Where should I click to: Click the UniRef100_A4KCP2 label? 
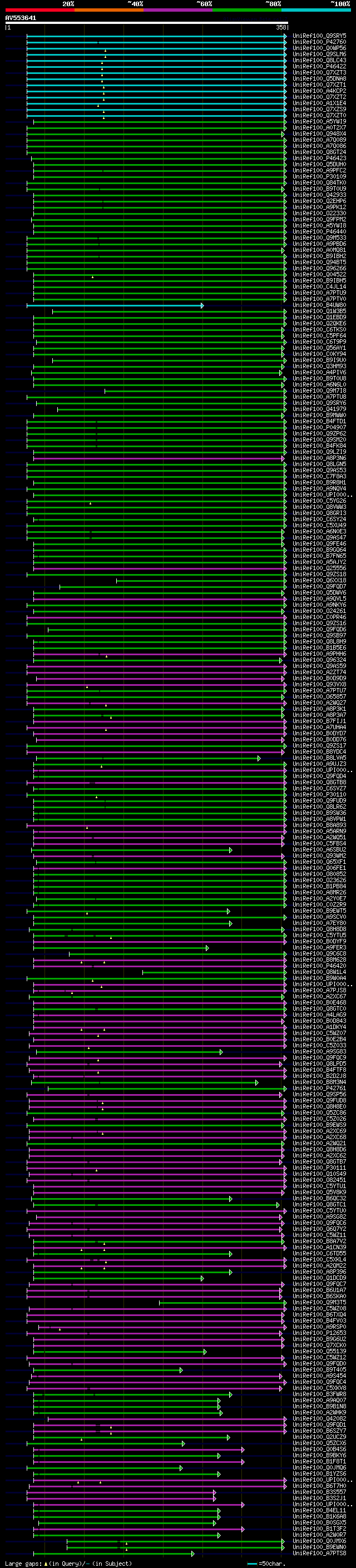coord(319,91)
